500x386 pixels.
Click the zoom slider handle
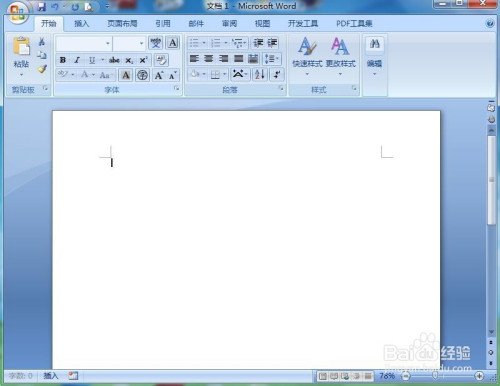pyautogui.click(x=435, y=376)
